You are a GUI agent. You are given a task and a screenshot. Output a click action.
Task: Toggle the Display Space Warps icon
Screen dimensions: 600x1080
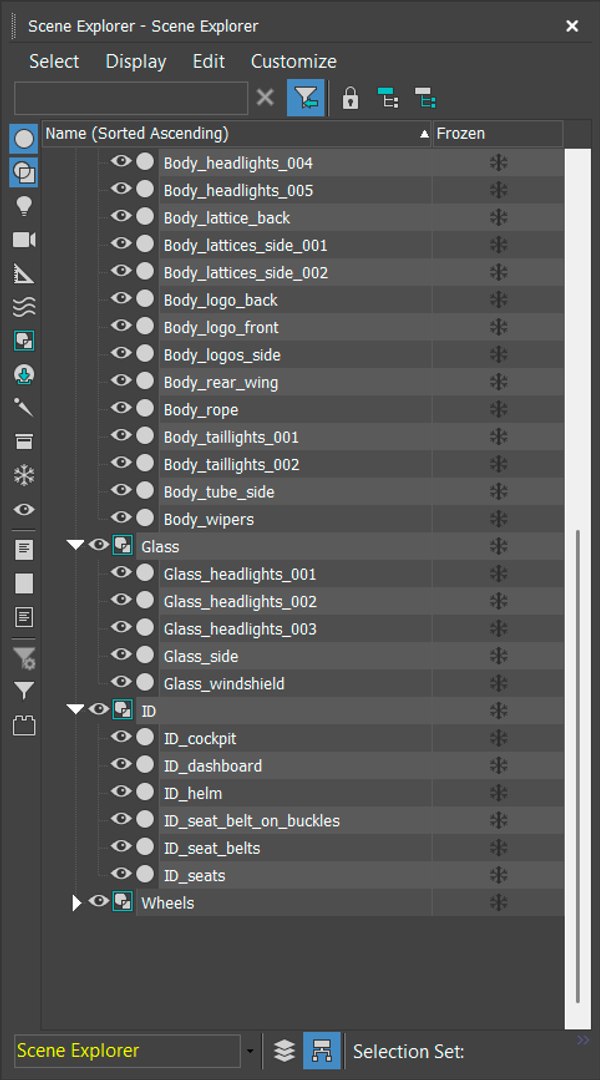[24, 307]
